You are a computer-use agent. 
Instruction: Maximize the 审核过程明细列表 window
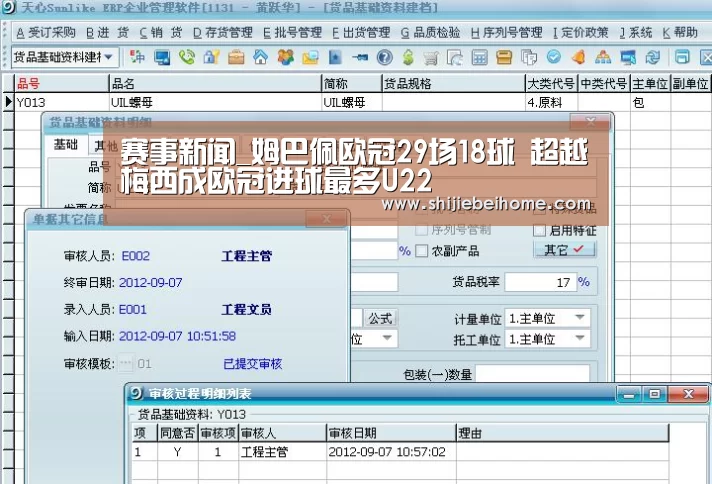pos(654,394)
